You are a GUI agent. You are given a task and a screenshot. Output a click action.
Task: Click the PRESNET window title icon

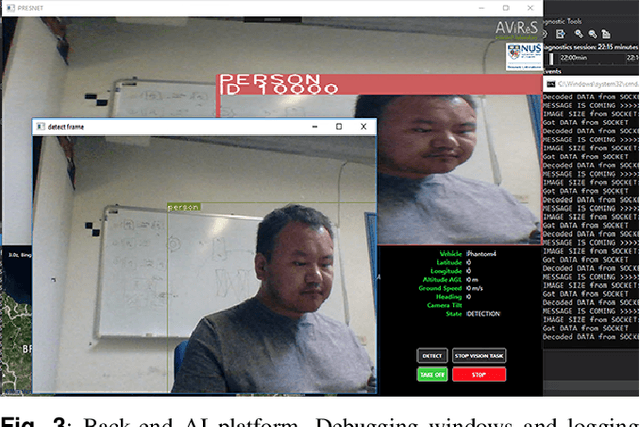9,7
